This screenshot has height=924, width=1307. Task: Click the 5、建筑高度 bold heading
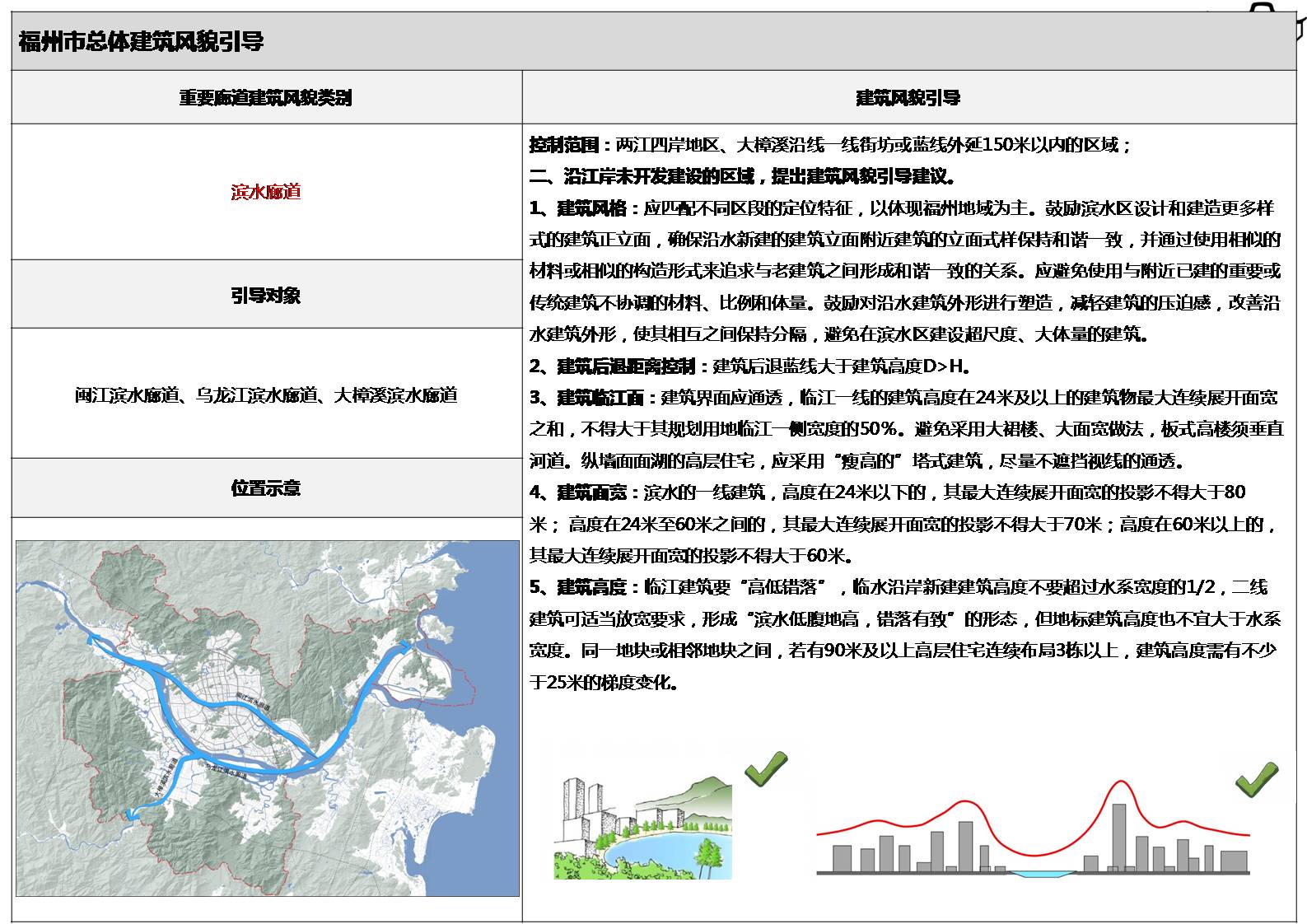[584, 587]
